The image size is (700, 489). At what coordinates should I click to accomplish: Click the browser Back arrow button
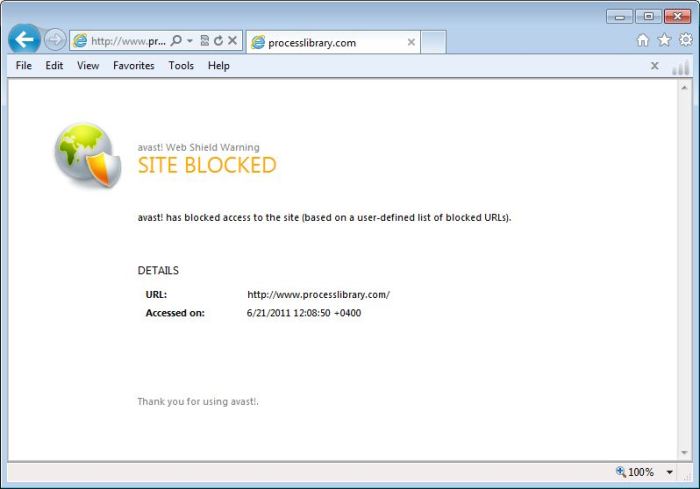pos(24,40)
